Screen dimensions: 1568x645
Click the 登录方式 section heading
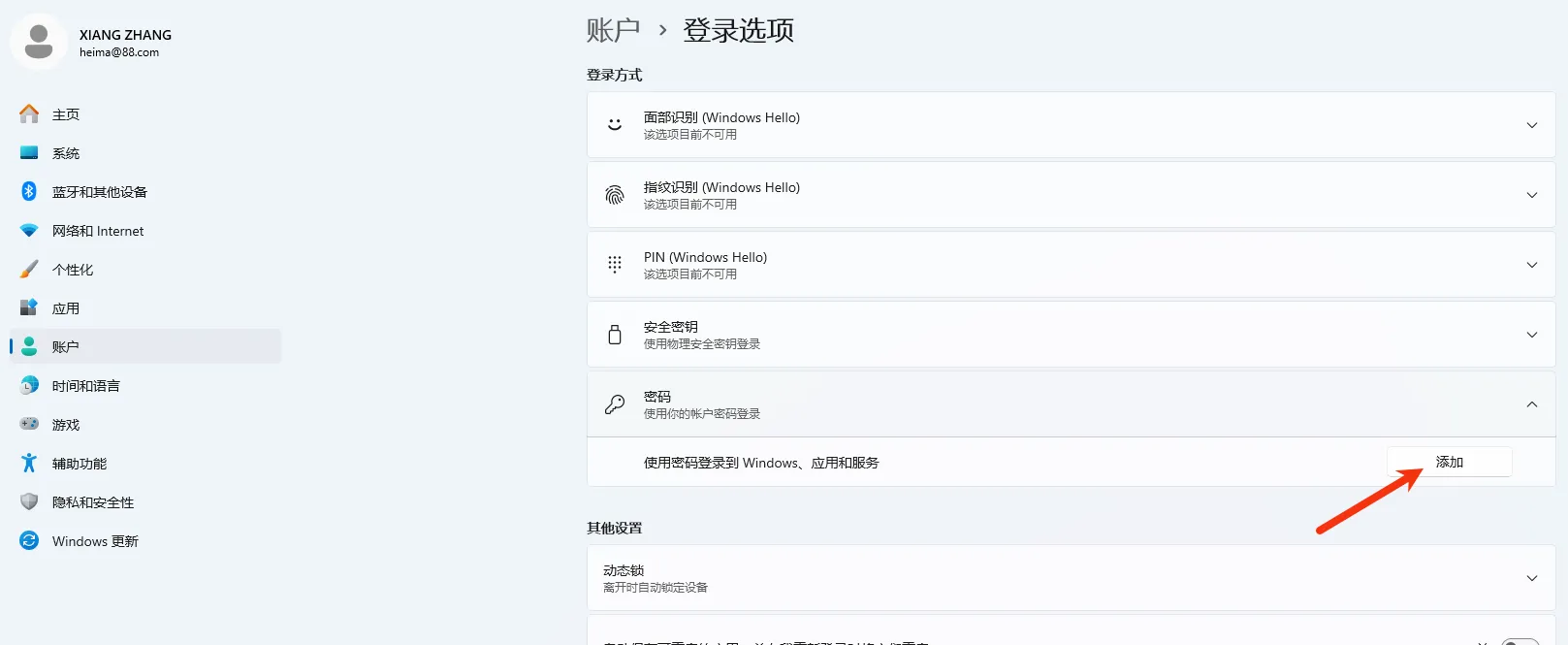tap(615, 75)
